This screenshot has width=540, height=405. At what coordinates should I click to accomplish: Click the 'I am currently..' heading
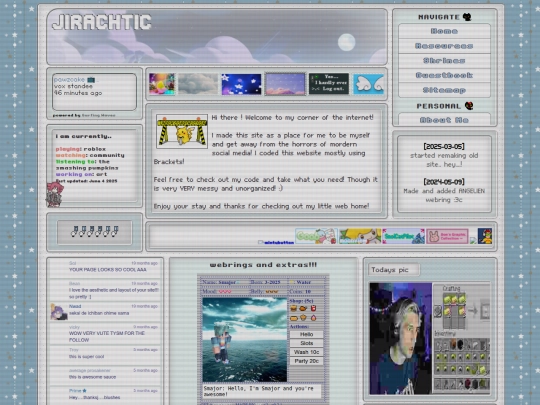[84, 136]
